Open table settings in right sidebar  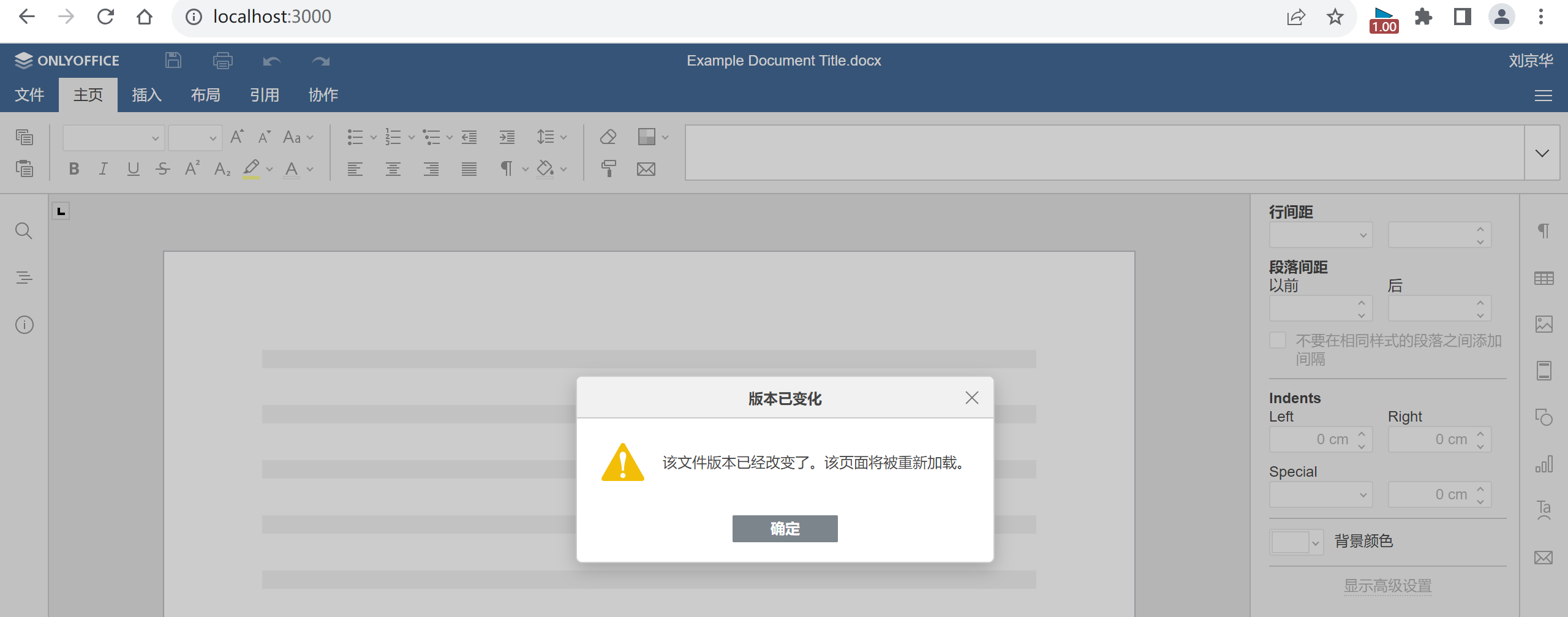(1543, 278)
